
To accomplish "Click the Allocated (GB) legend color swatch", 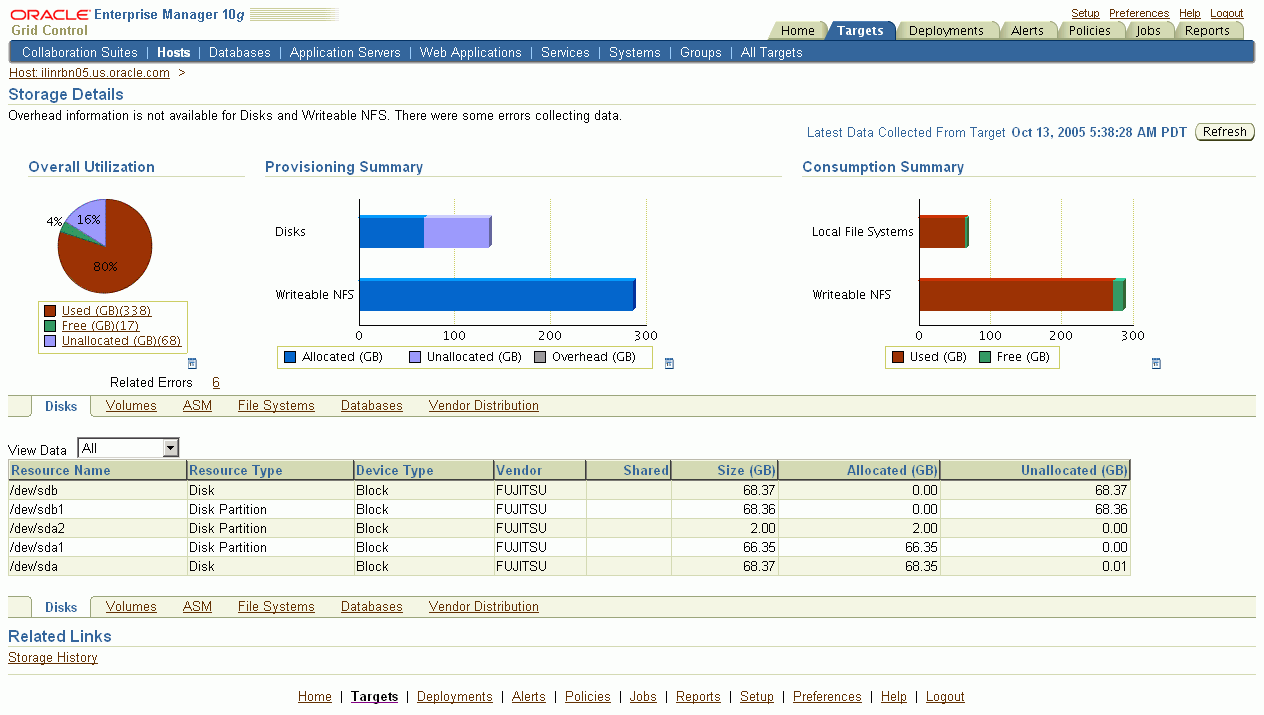I will click(x=289, y=356).
